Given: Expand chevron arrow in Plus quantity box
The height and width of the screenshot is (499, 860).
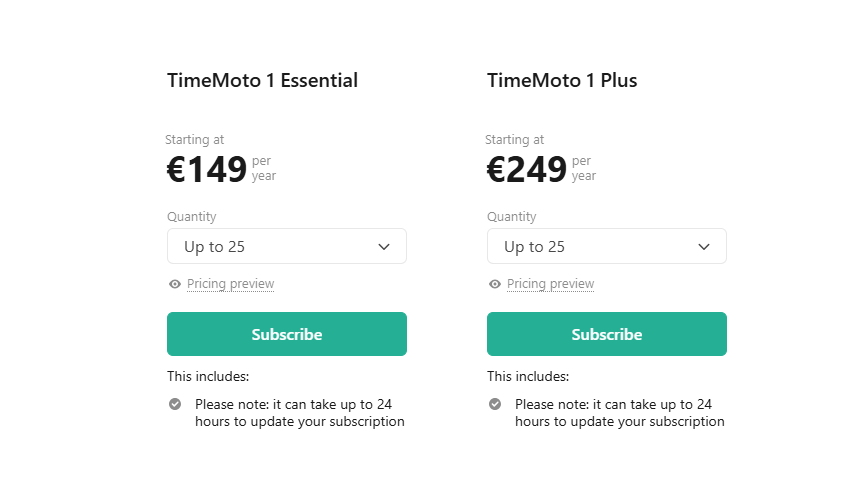Looking at the screenshot, I should (704, 247).
